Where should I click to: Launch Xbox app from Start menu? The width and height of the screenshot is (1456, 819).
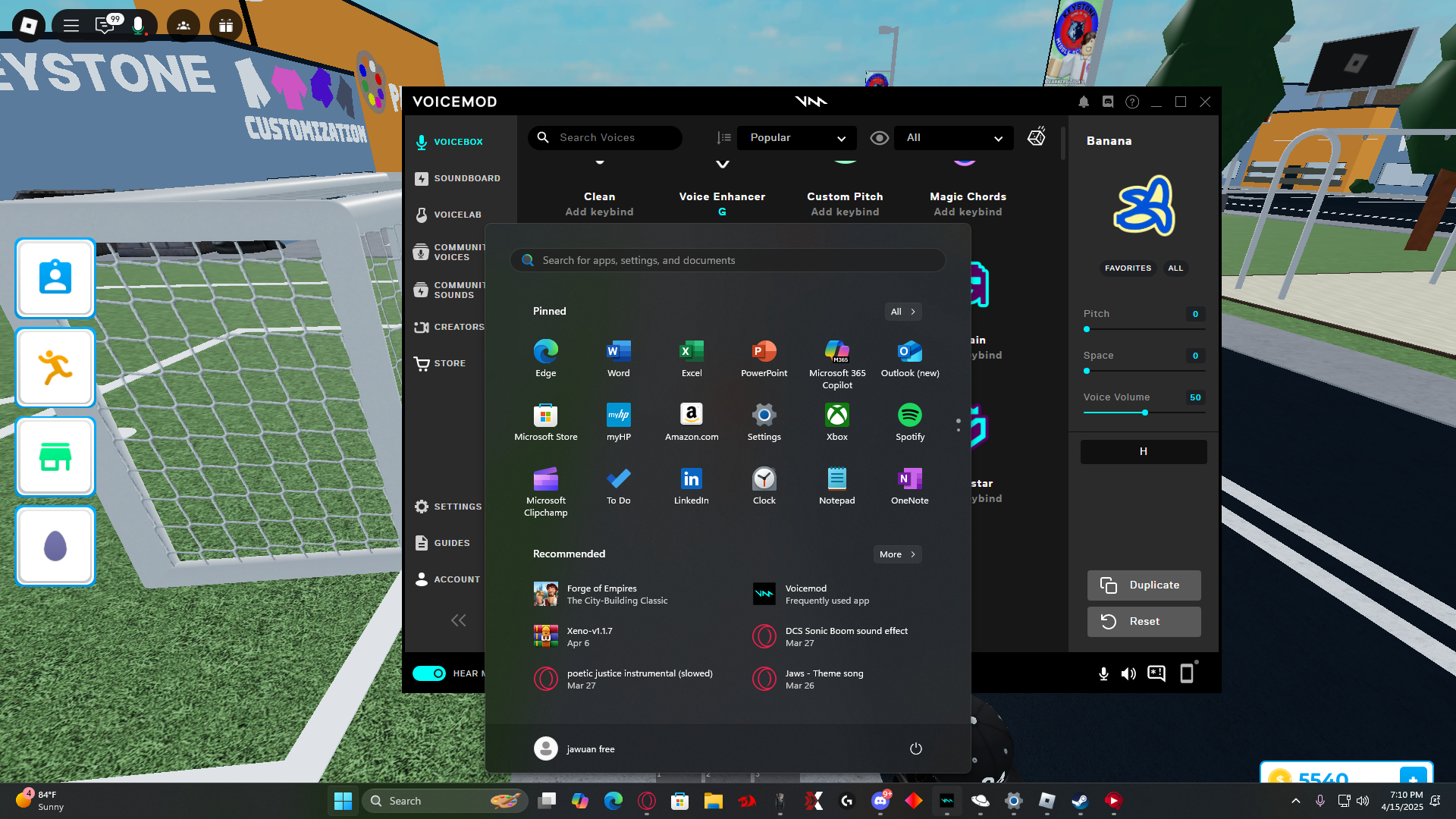[x=836, y=422]
